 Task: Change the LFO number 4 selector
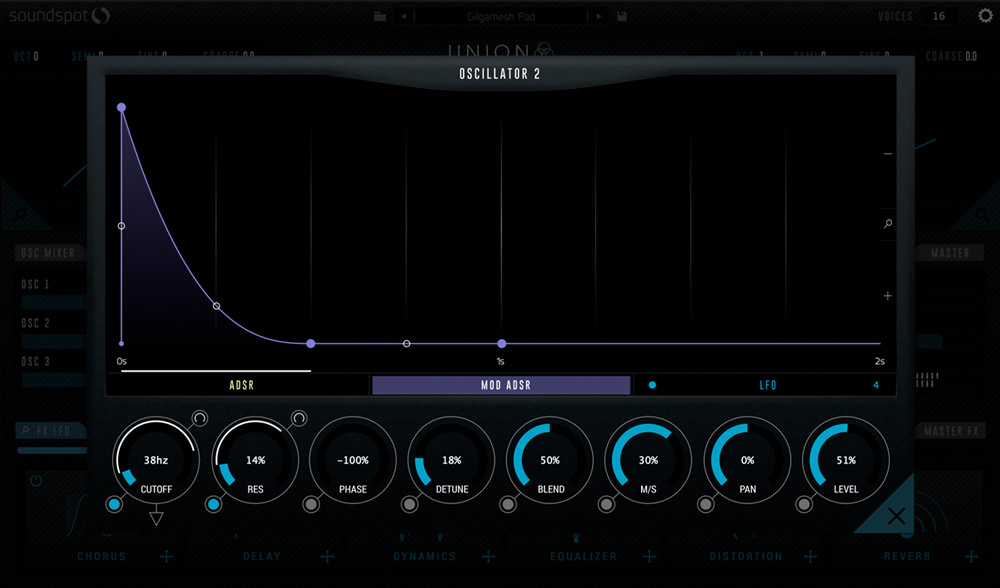click(876, 385)
